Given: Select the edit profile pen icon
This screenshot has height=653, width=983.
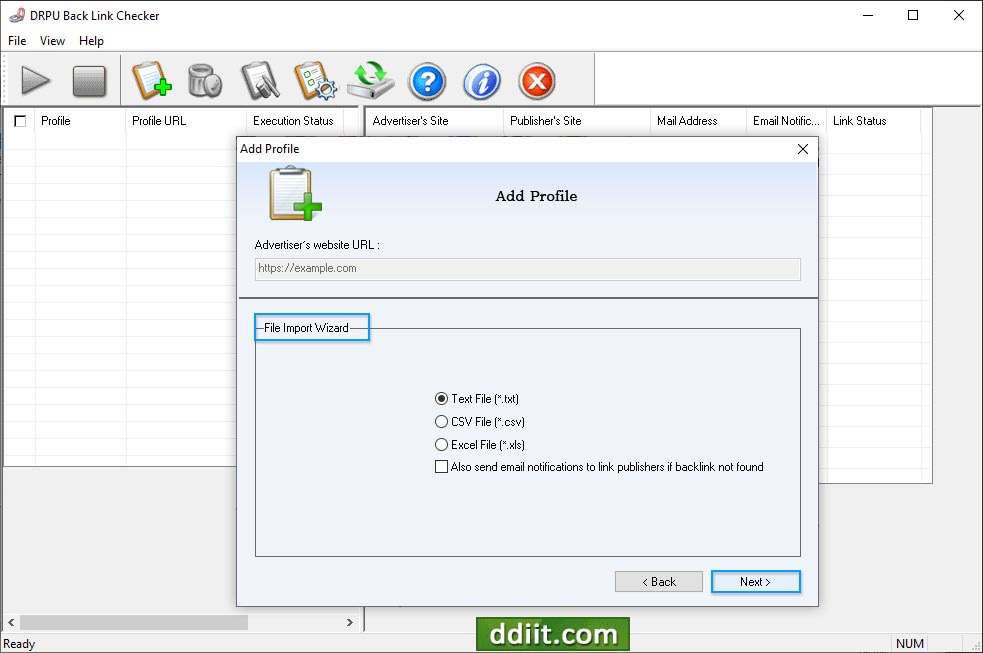Looking at the screenshot, I should (260, 81).
